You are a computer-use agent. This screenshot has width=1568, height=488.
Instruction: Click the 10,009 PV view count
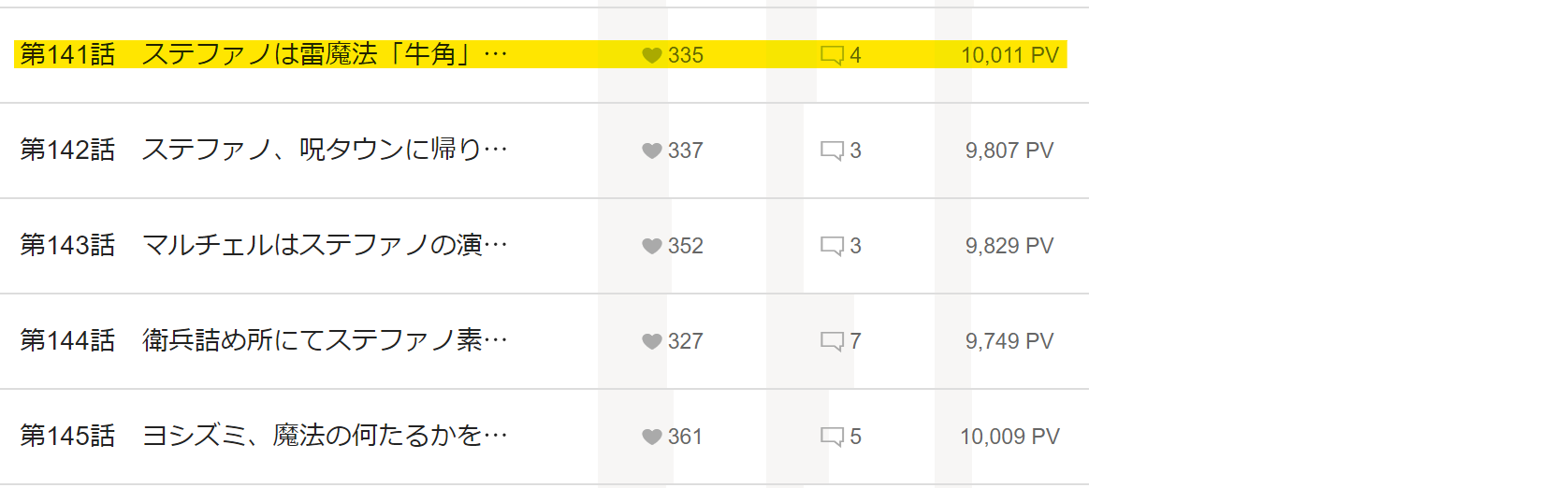click(x=1009, y=437)
